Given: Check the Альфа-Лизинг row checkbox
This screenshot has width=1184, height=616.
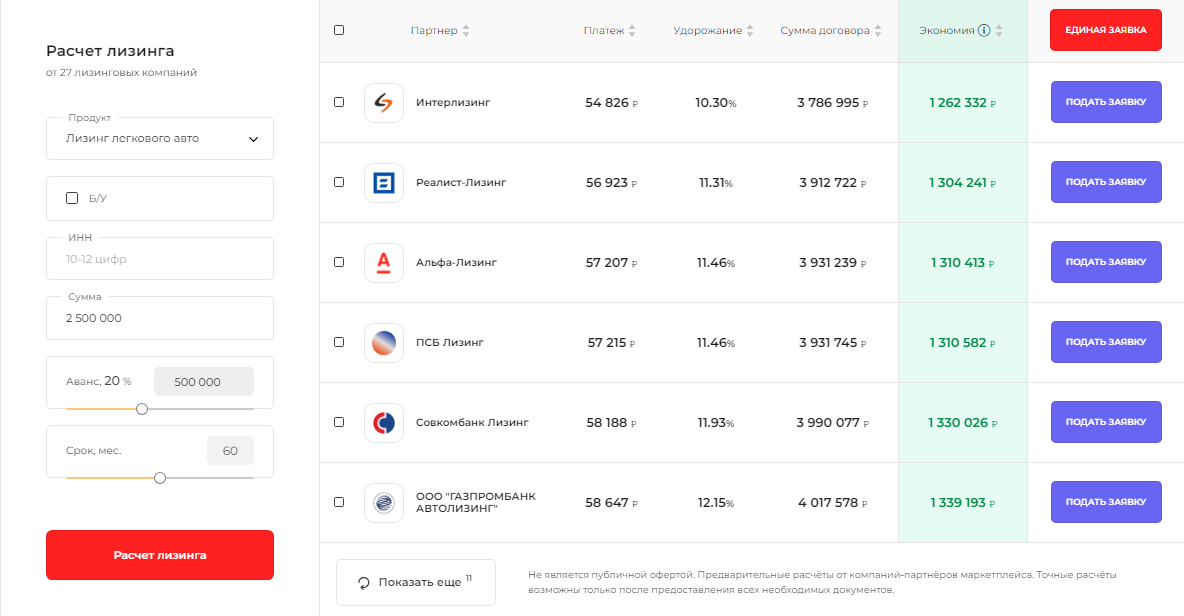Looking at the screenshot, I should tap(339, 262).
